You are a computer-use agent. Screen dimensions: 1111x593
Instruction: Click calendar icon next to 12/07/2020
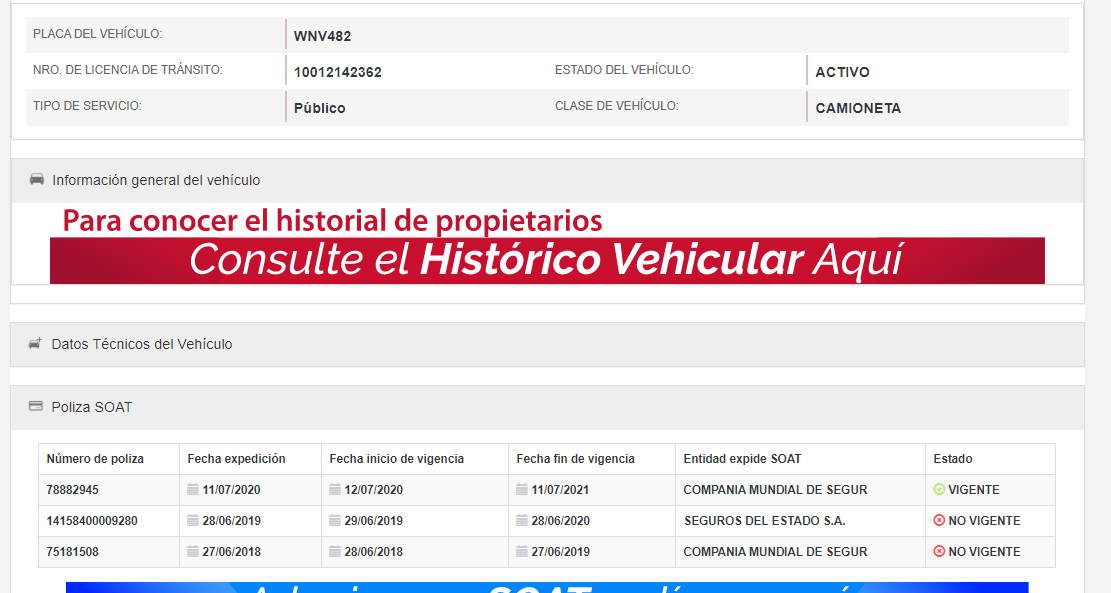(335, 490)
